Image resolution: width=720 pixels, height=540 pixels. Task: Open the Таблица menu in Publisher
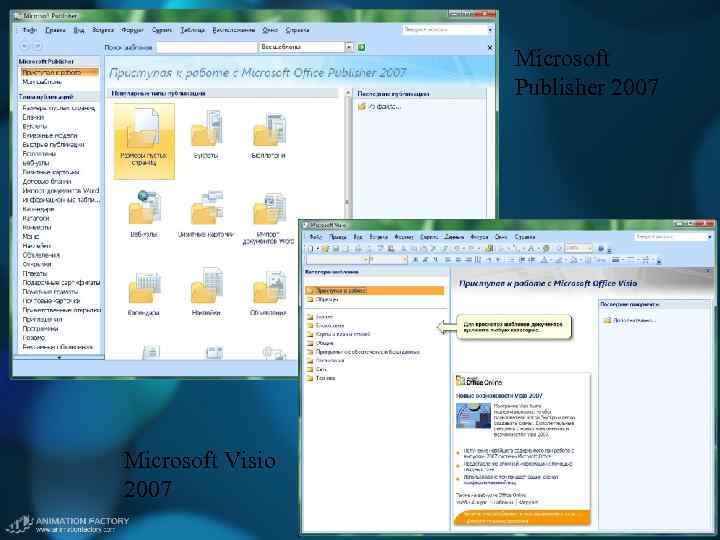pos(192,30)
